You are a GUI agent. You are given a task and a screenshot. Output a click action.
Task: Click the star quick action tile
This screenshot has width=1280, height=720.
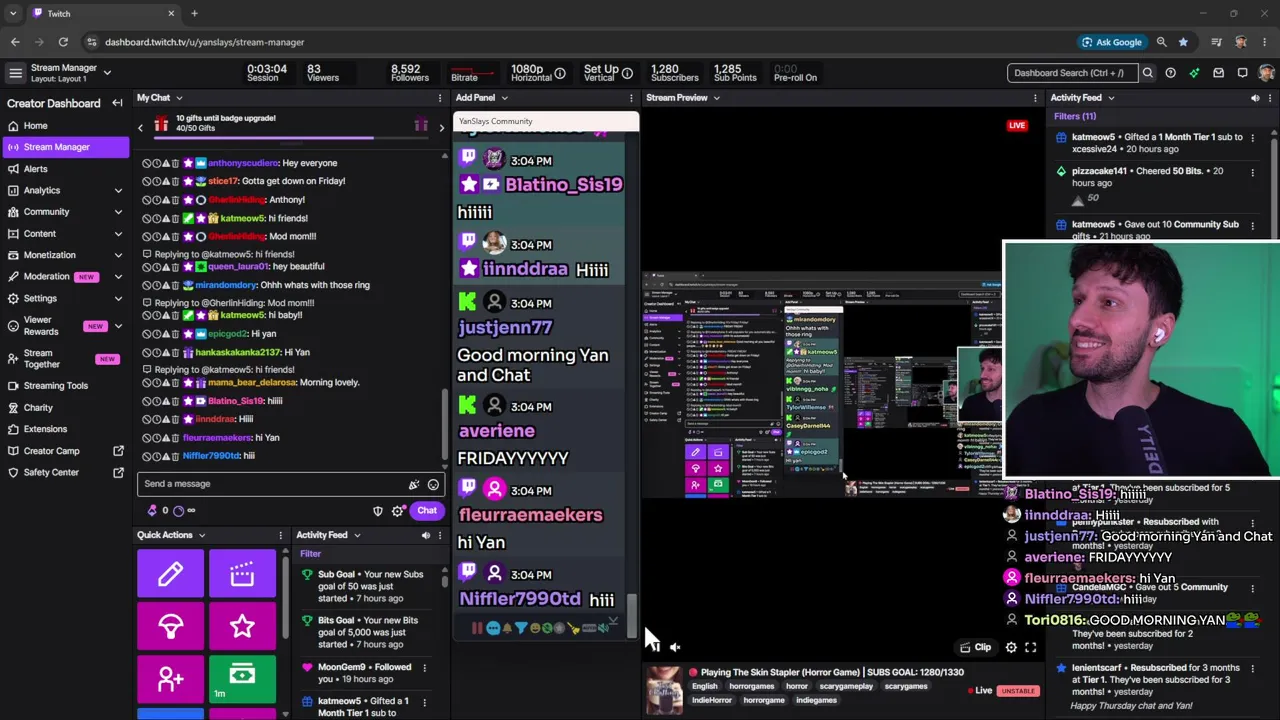242,626
